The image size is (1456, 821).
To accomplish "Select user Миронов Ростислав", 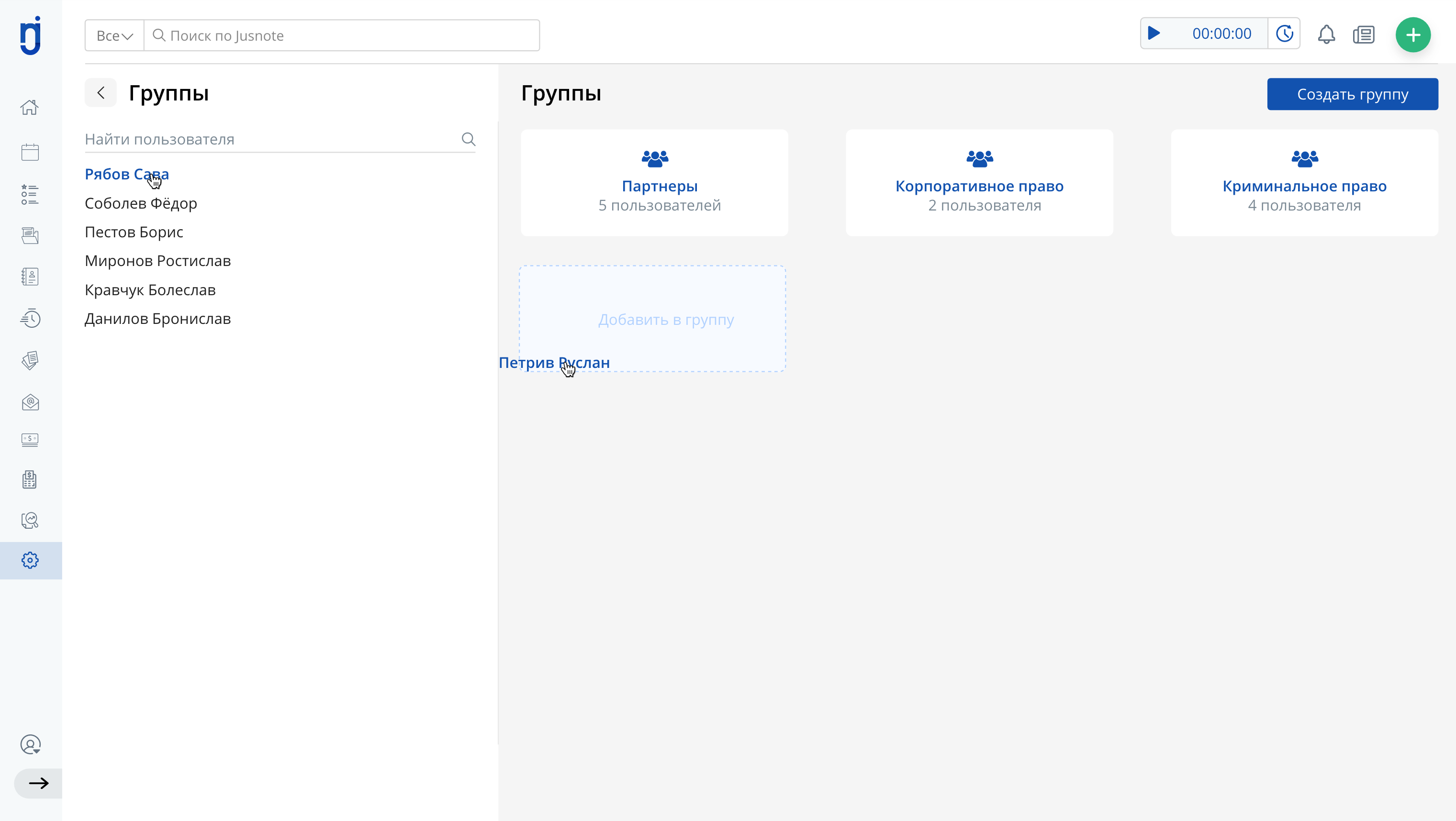I will [x=157, y=261].
